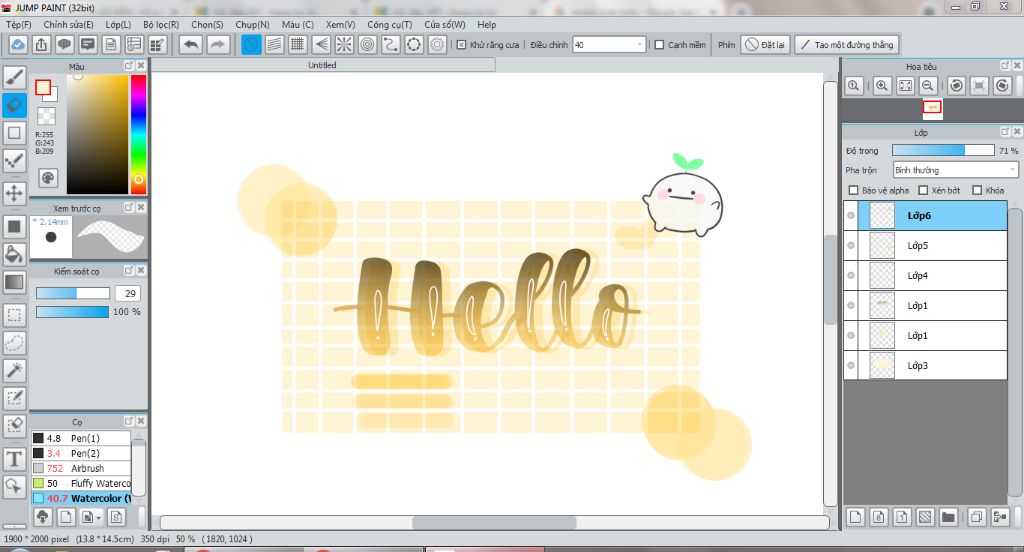Image resolution: width=1024 pixels, height=552 pixels.
Task: Select the Brush tool
Action: pos(14,77)
